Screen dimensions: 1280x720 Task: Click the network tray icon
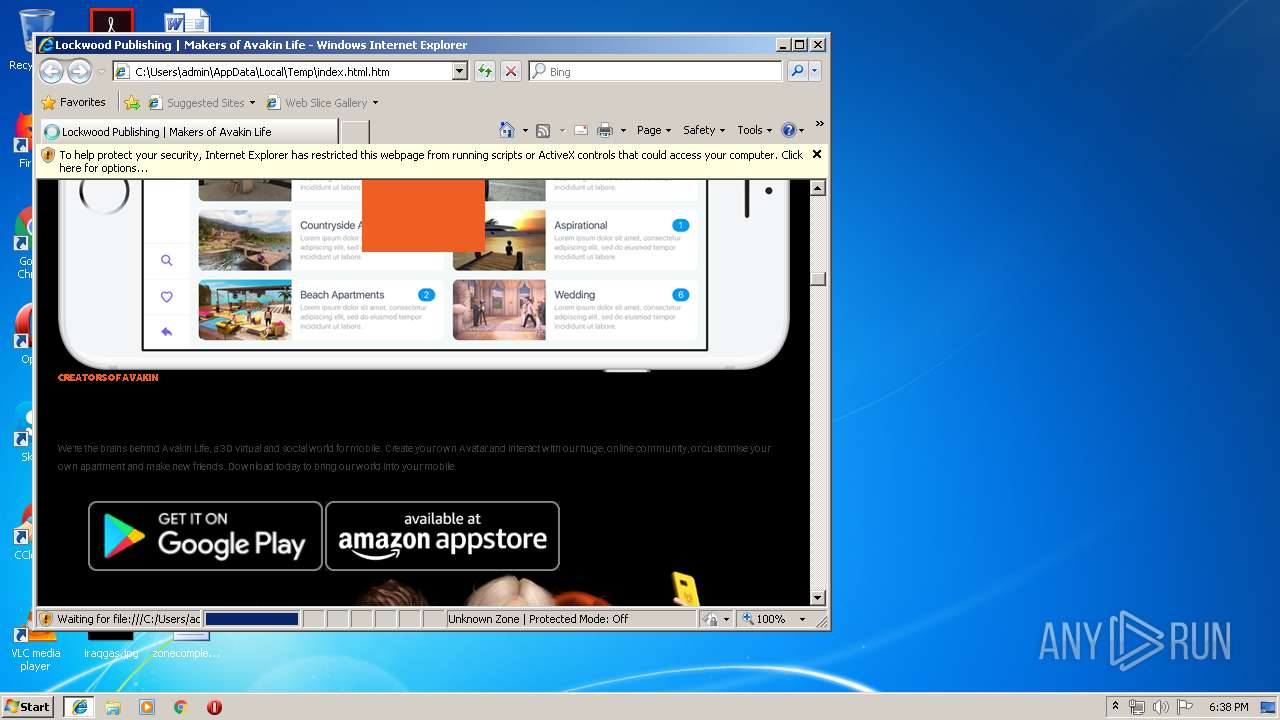(x=1137, y=707)
